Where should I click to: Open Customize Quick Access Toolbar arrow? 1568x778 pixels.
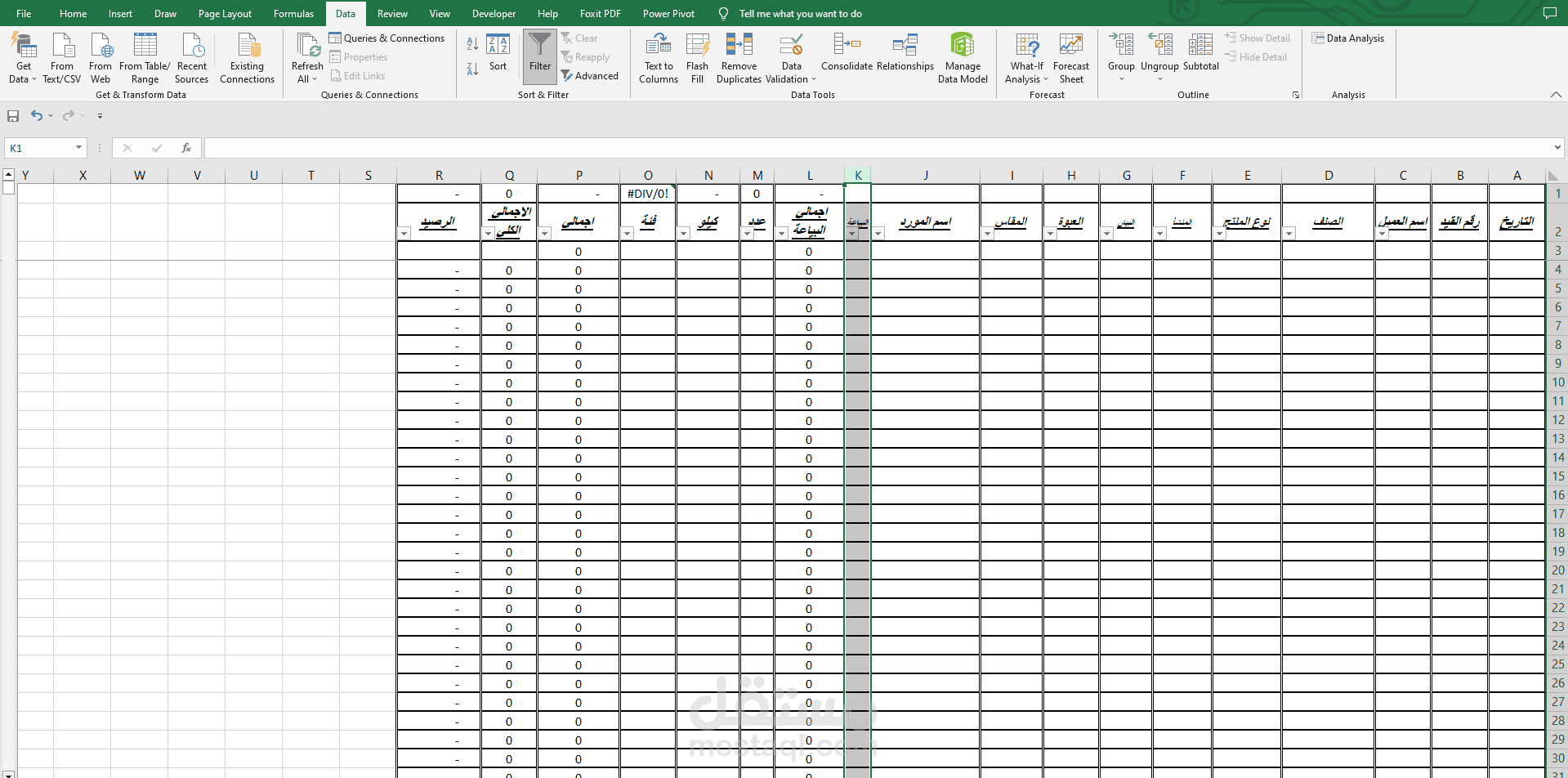pyautogui.click(x=100, y=116)
